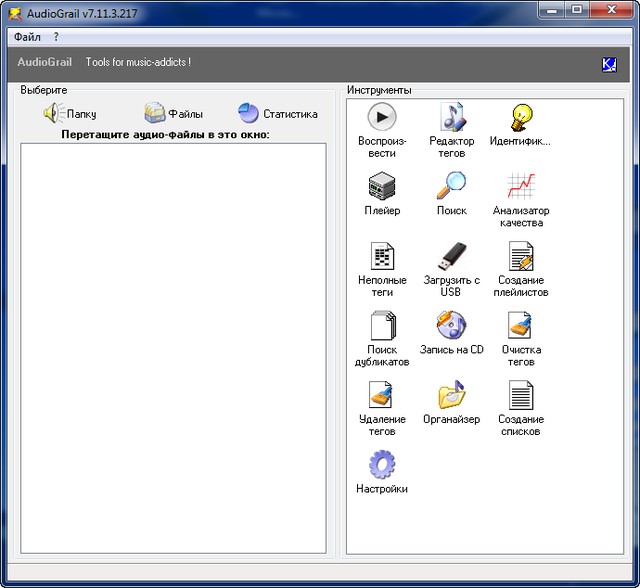Open Создание списков tool

click(521, 396)
